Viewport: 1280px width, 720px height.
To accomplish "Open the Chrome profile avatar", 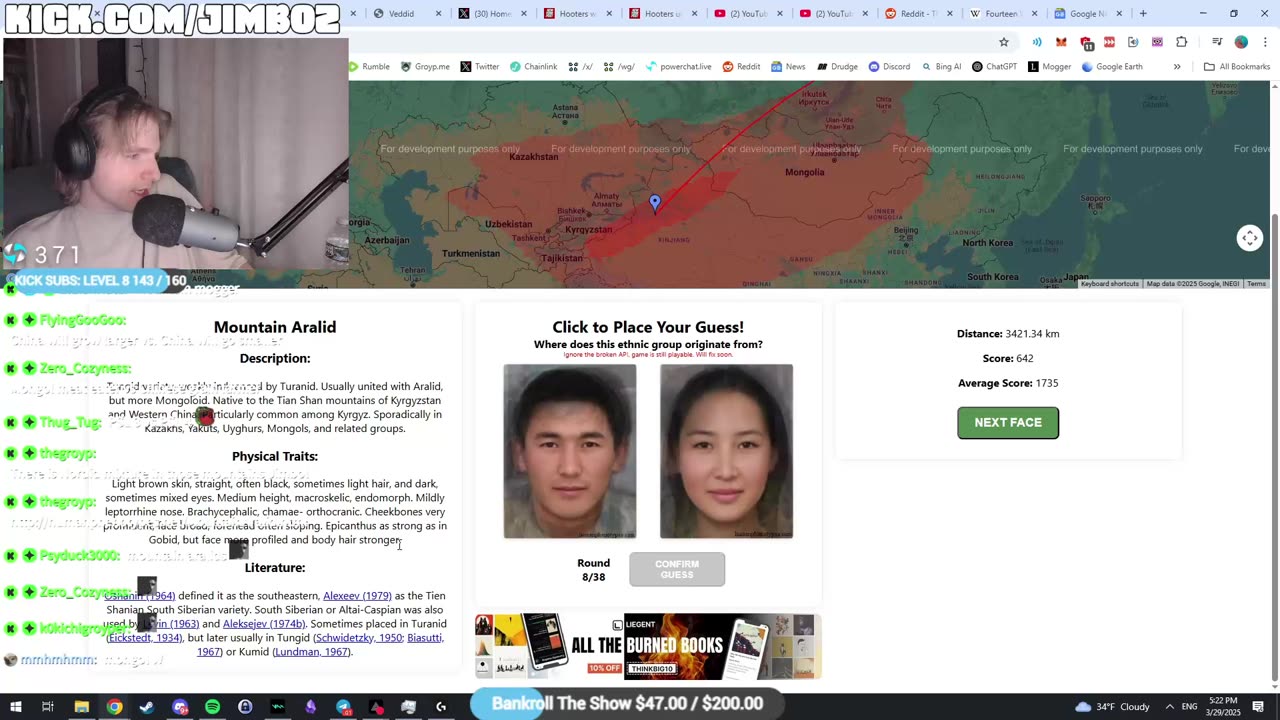I will click(x=1241, y=42).
